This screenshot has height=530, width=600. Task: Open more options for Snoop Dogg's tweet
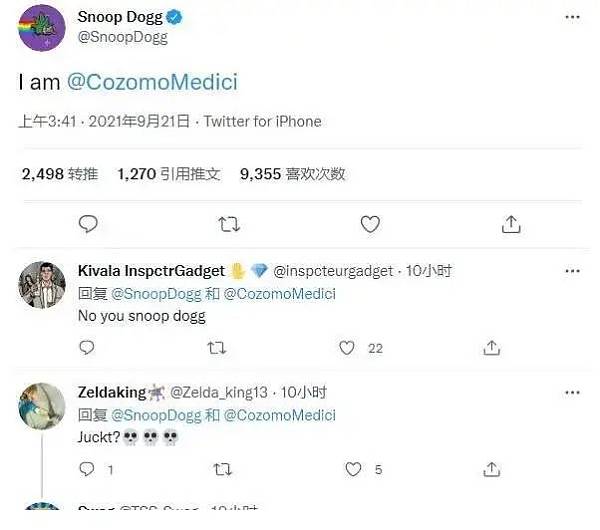point(571,18)
